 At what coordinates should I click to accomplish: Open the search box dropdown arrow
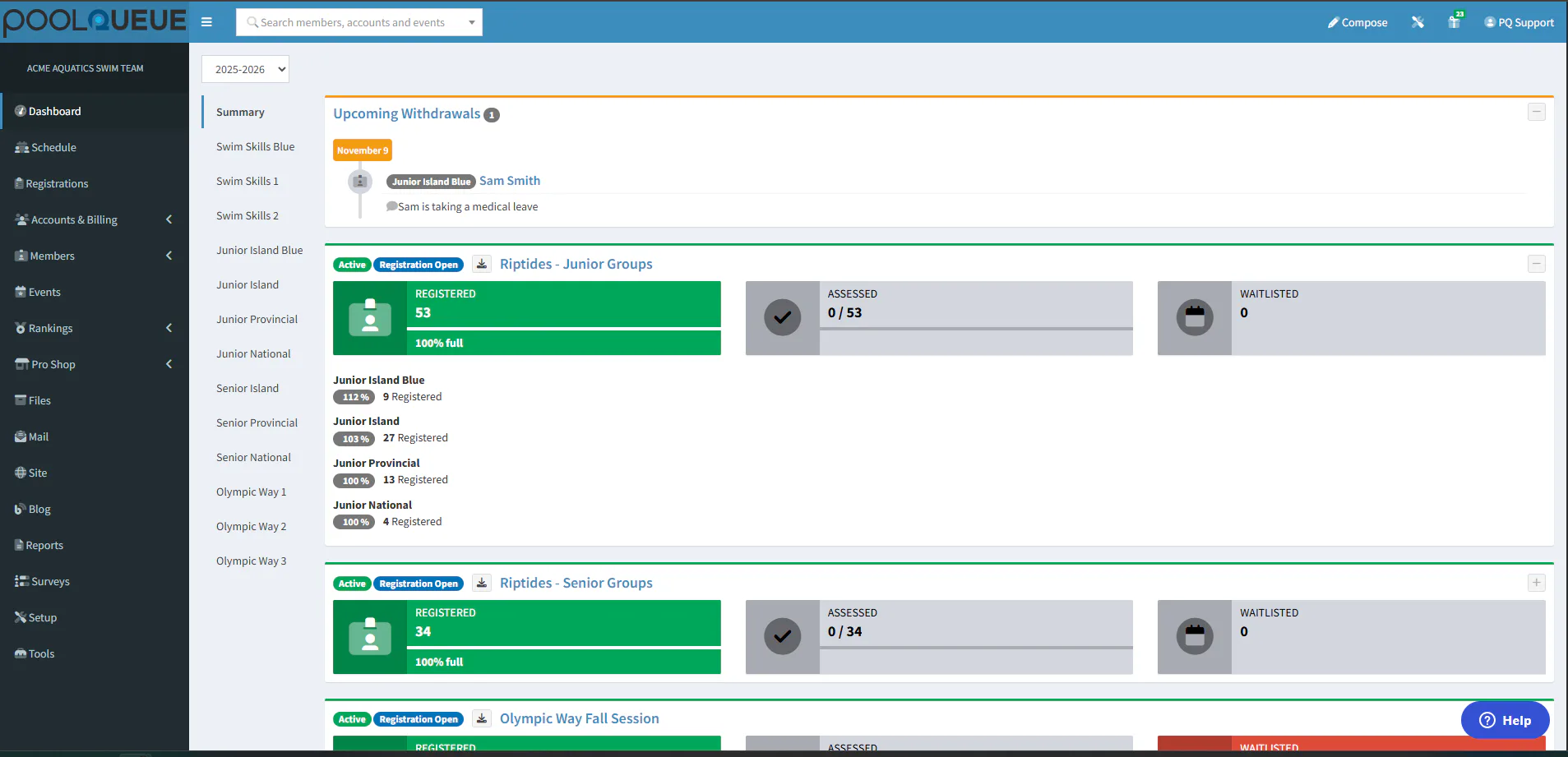(472, 22)
